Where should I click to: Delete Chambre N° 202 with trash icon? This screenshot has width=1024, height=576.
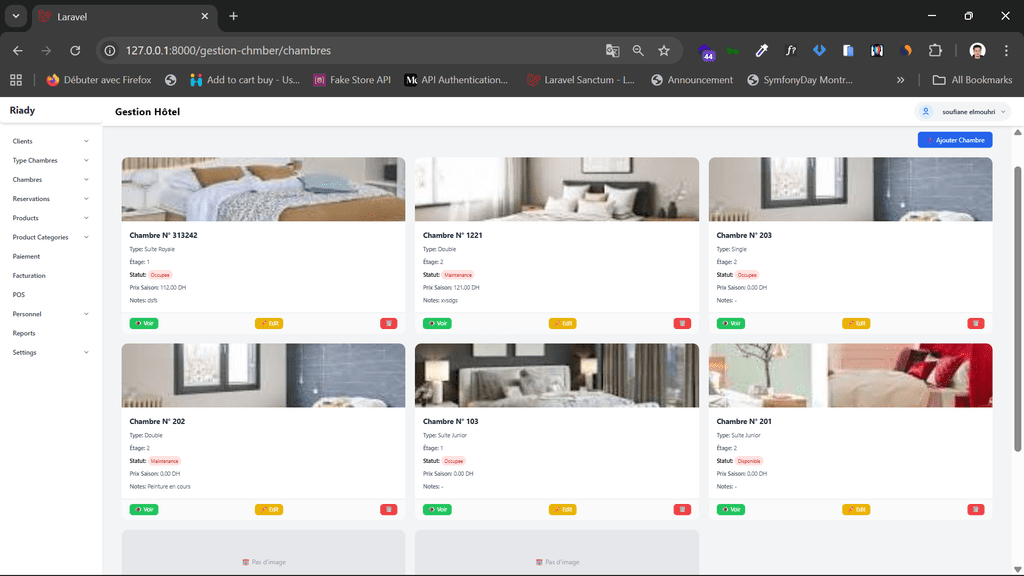[x=389, y=509]
